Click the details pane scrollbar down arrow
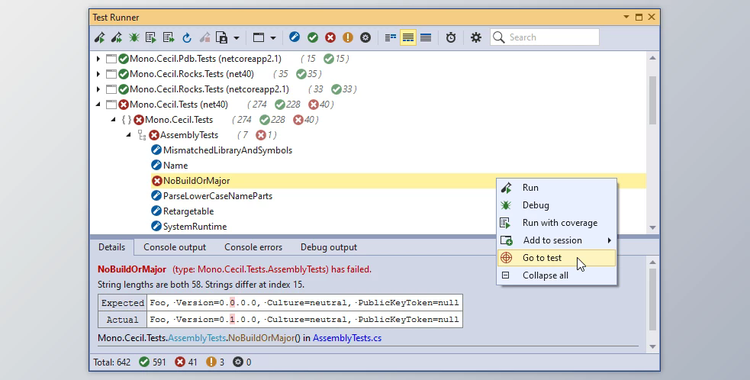This screenshot has height=380, width=750. coord(652,346)
